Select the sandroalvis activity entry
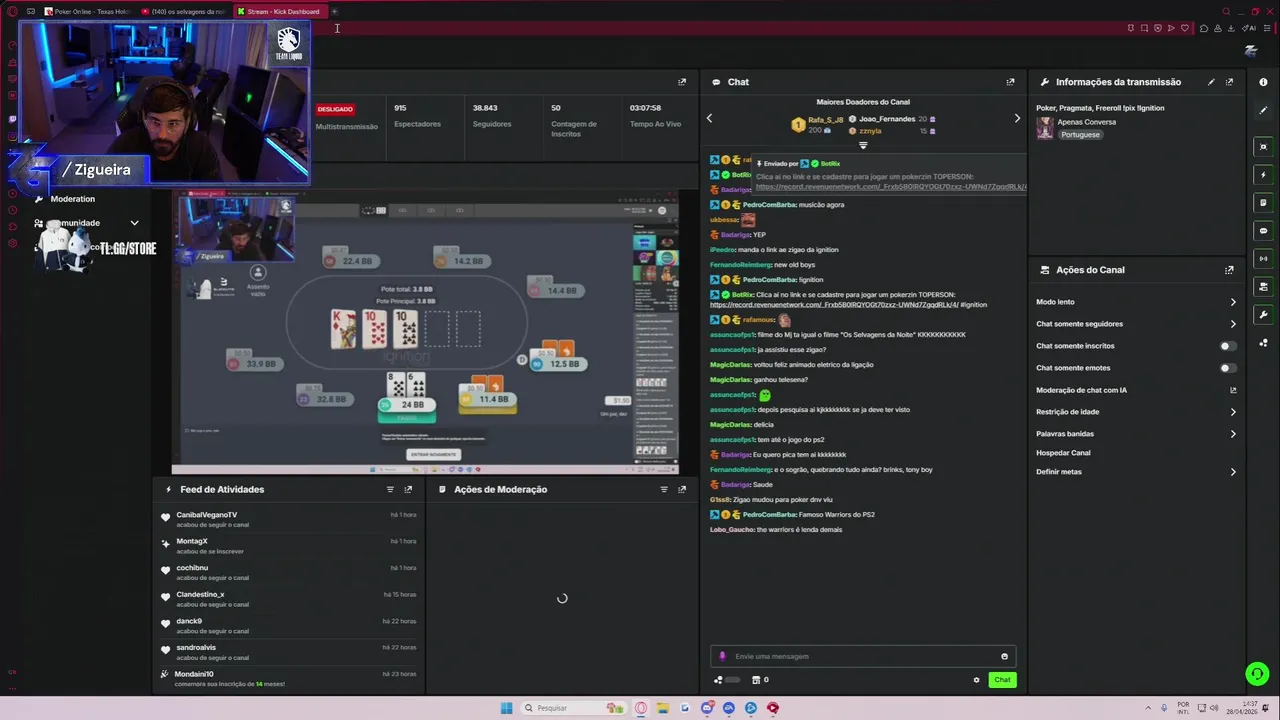This screenshot has height=720, width=1280. 289,652
